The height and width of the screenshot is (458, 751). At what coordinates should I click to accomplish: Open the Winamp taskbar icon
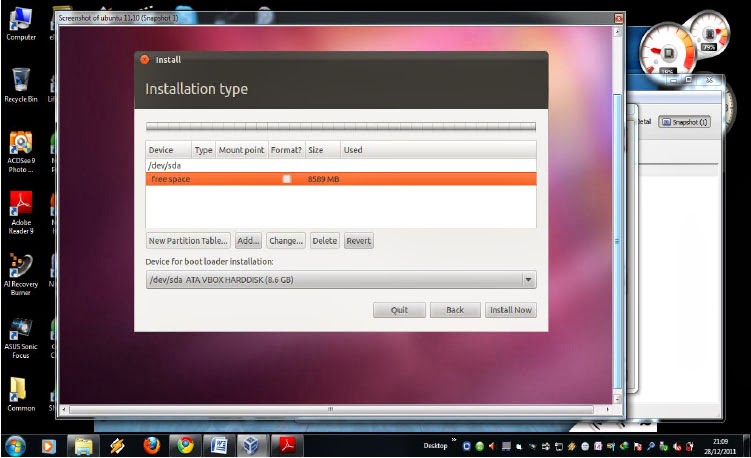coord(117,446)
